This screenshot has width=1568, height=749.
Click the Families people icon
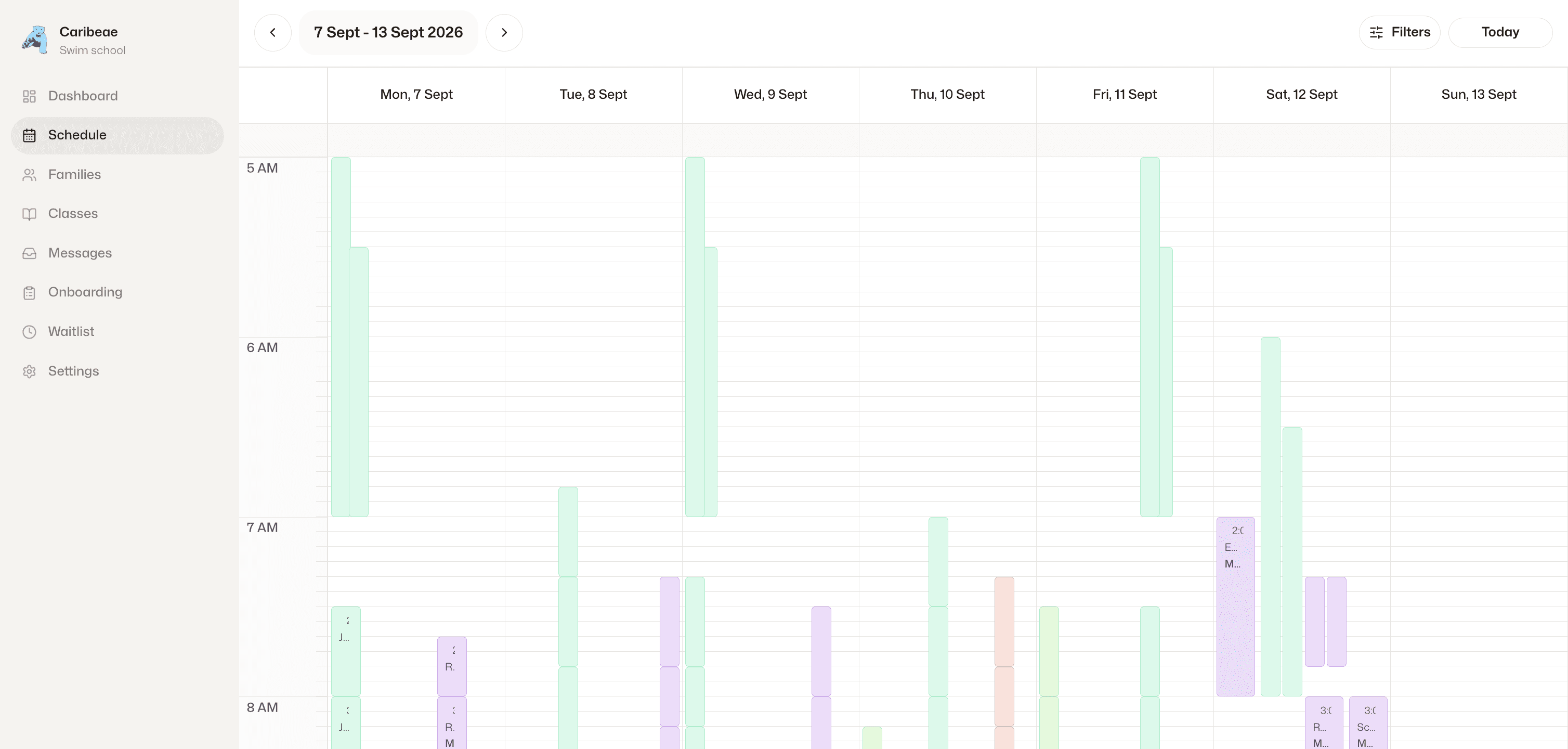pos(29,175)
